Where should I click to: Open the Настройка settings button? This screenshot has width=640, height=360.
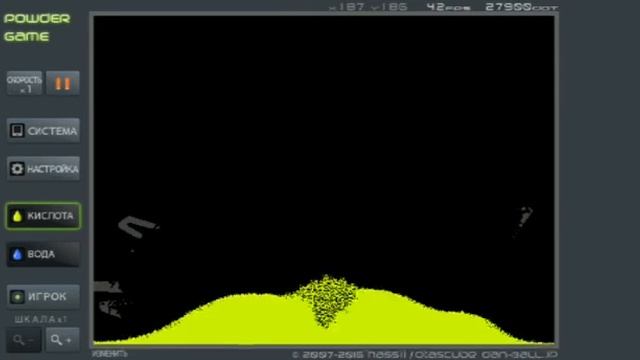click(43, 169)
